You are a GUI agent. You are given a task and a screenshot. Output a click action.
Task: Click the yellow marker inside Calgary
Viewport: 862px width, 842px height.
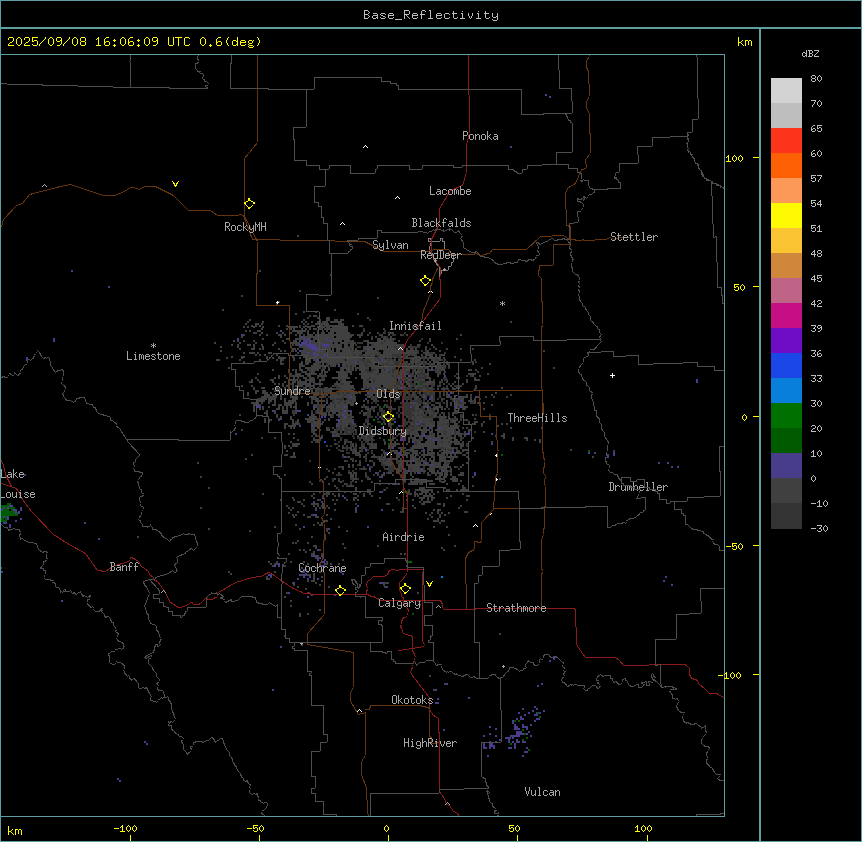(x=405, y=589)
